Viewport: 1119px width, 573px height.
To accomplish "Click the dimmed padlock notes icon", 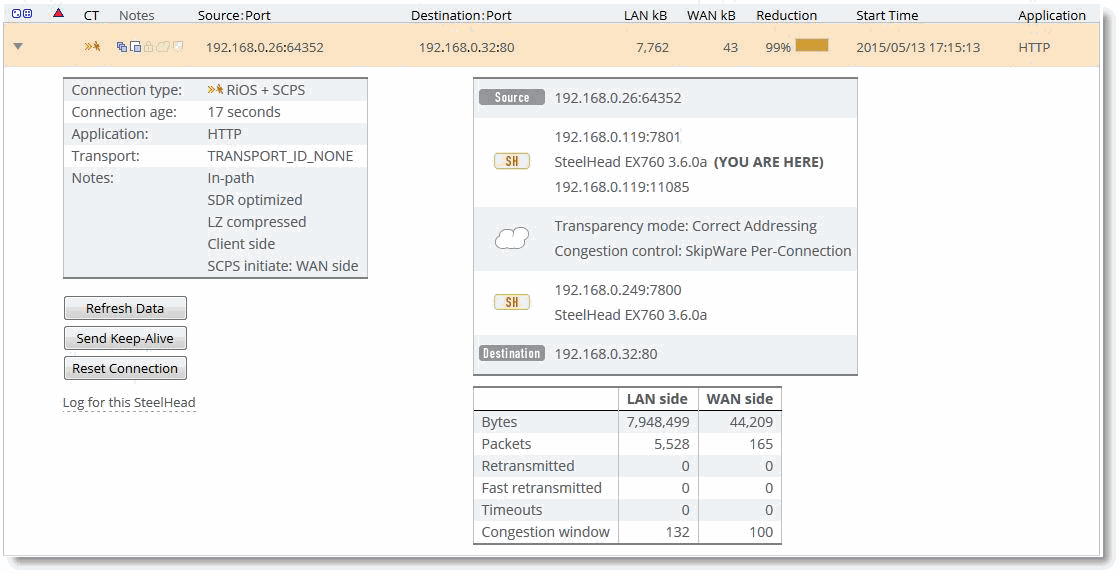I will pyautogui.click(x=149, y=47).
